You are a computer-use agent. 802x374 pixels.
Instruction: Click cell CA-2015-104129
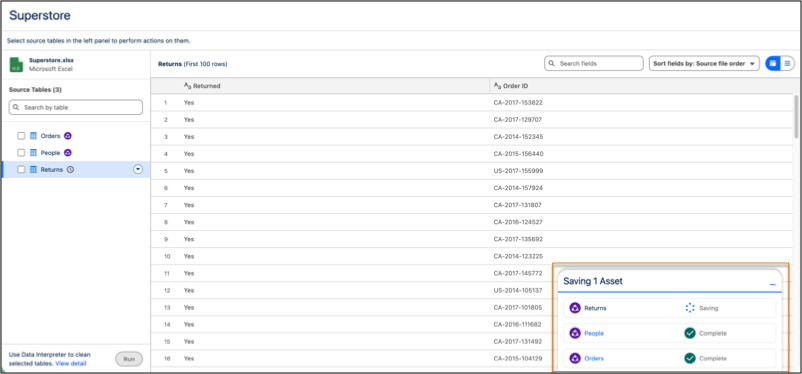[518, 359]
